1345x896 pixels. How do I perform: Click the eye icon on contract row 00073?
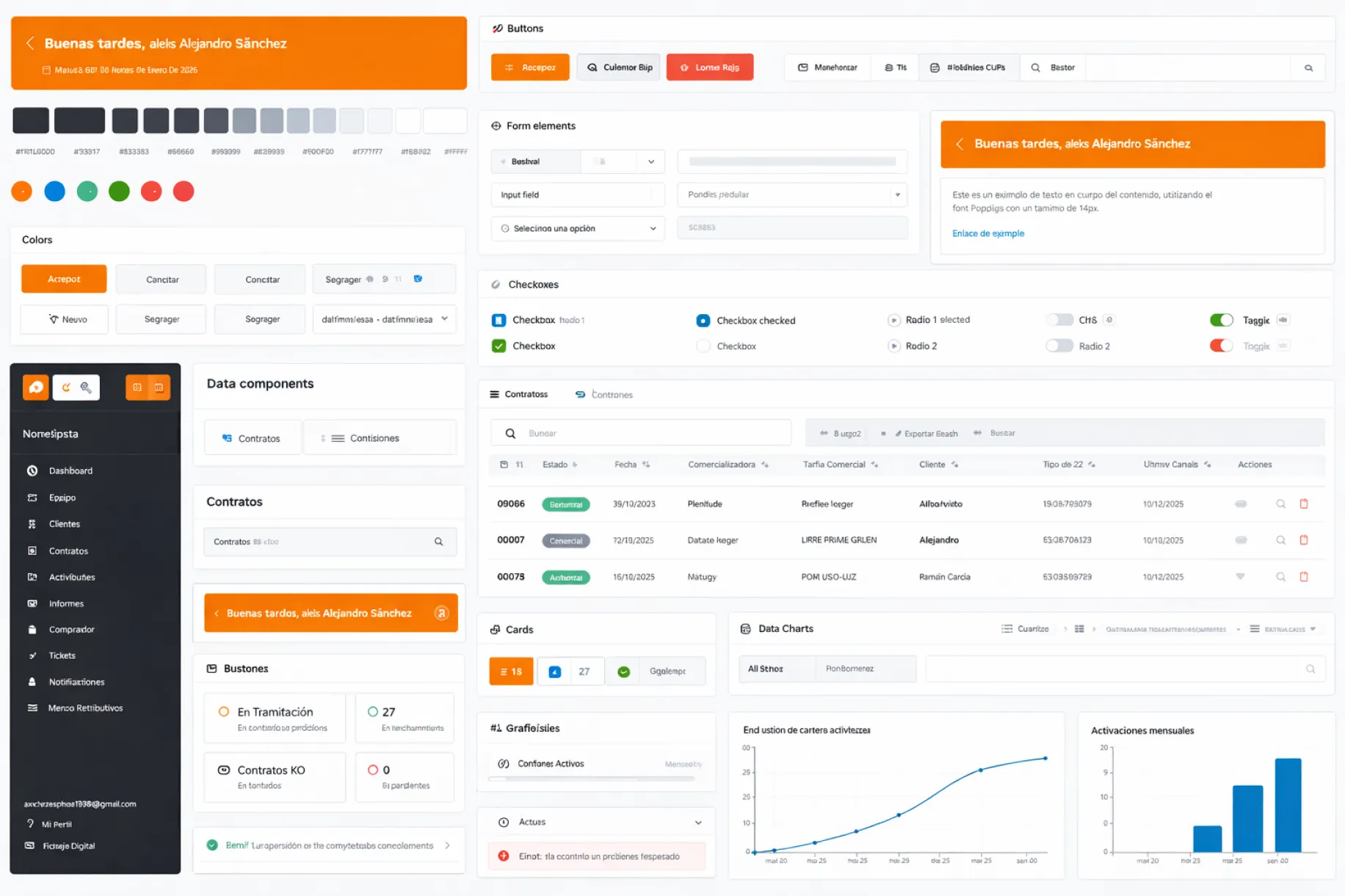point(1241,577)
